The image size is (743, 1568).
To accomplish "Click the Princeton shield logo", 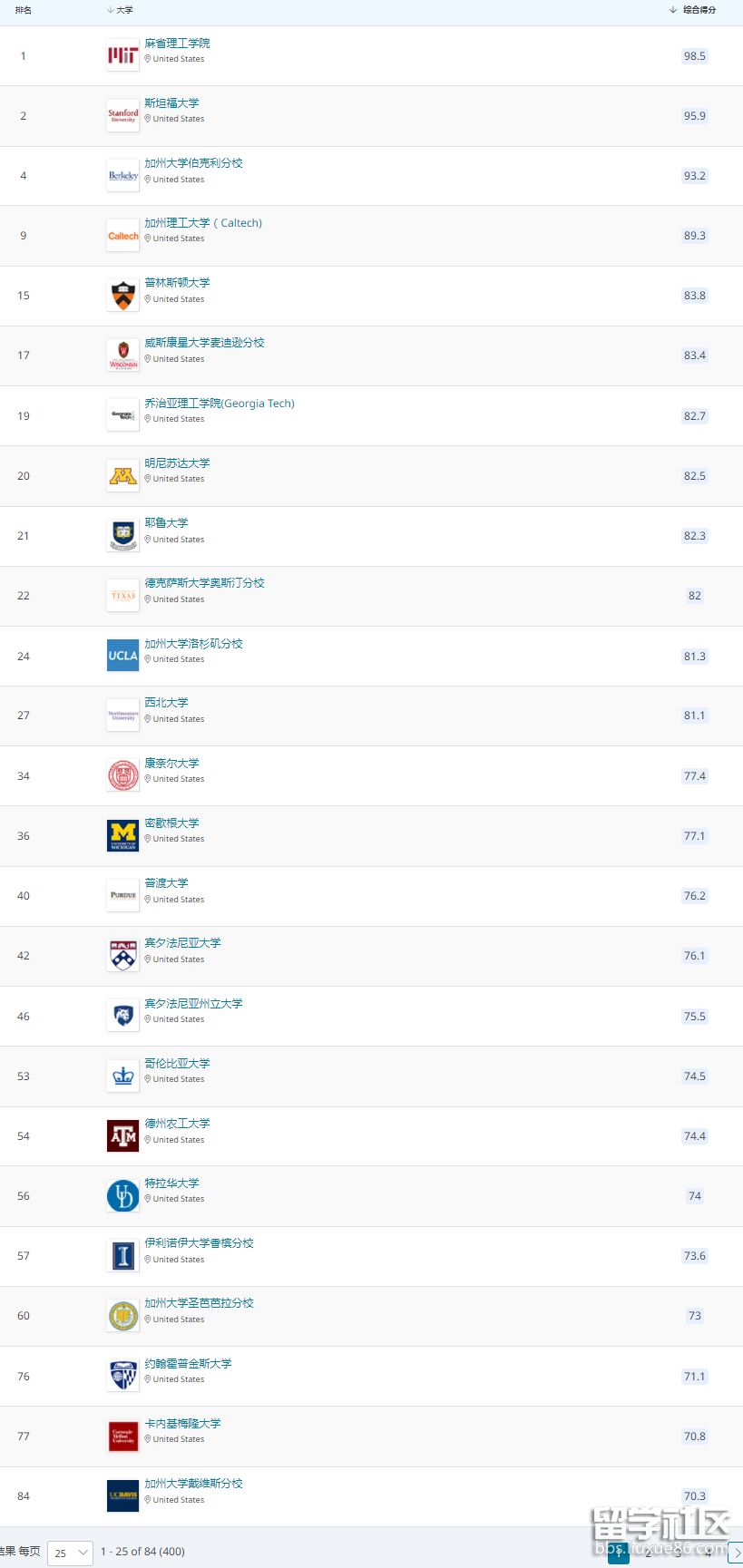I will (122, 296).
